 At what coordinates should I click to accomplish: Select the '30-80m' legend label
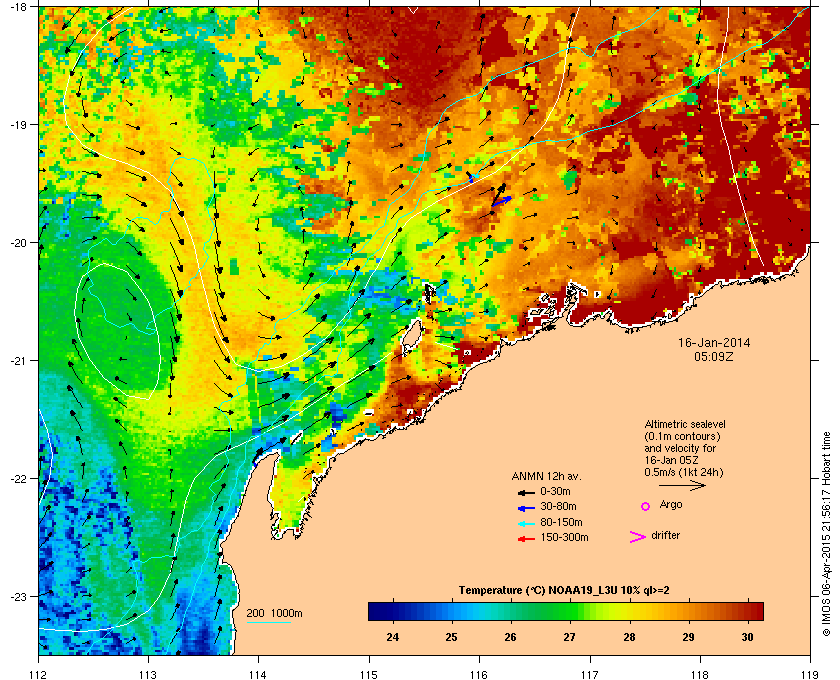pos(558,506)
